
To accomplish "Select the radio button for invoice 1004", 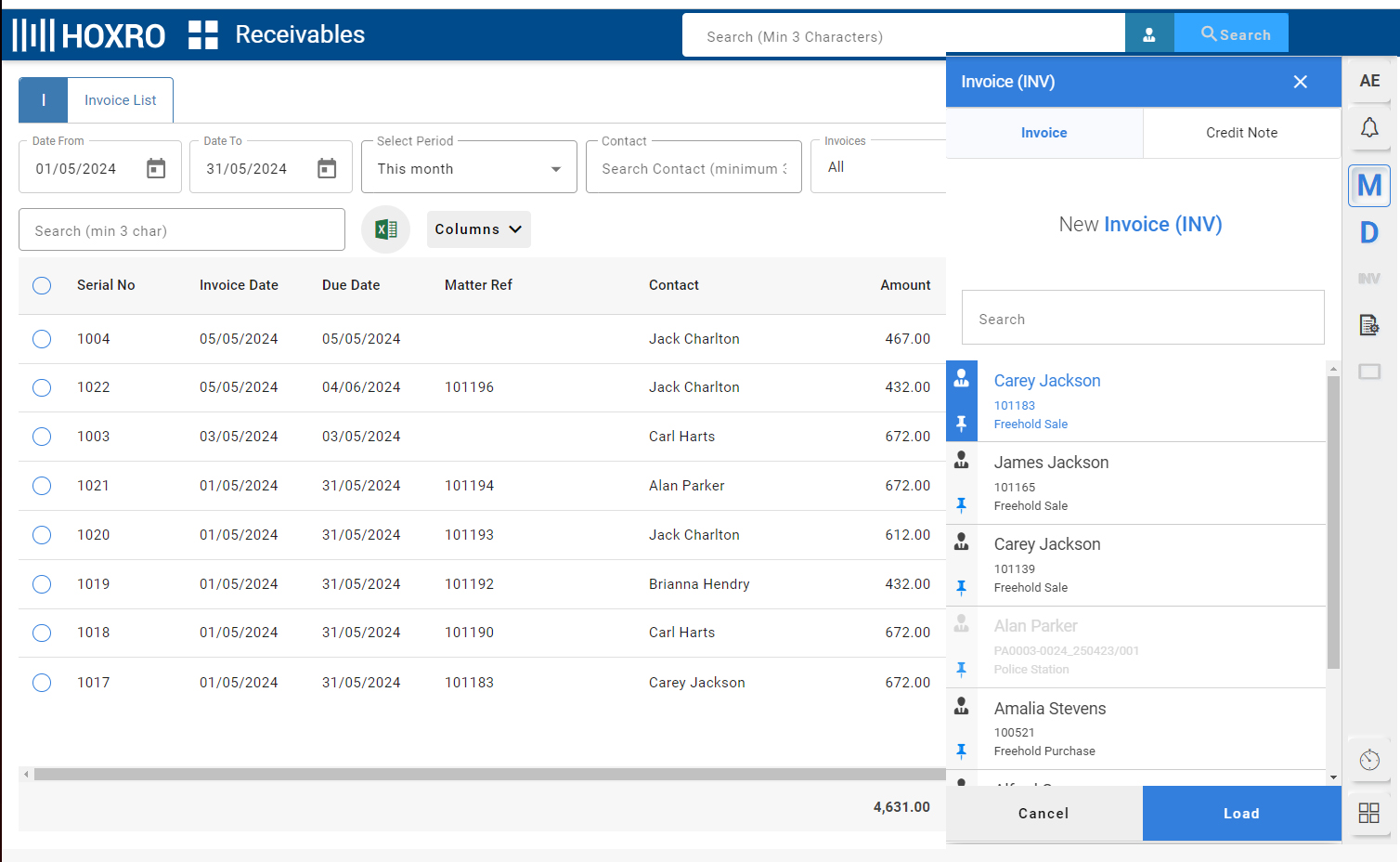I will [x=42, y=339].
